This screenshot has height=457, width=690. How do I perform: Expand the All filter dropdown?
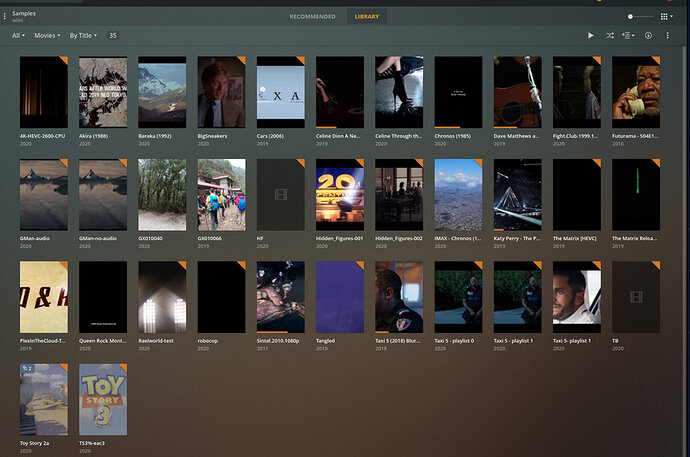[18, 35]
